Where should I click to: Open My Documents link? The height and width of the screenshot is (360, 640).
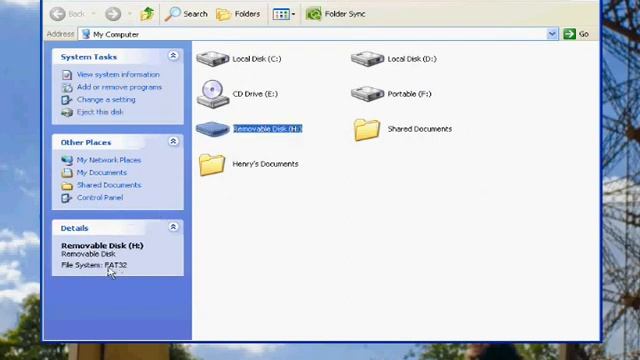[102, 173]
